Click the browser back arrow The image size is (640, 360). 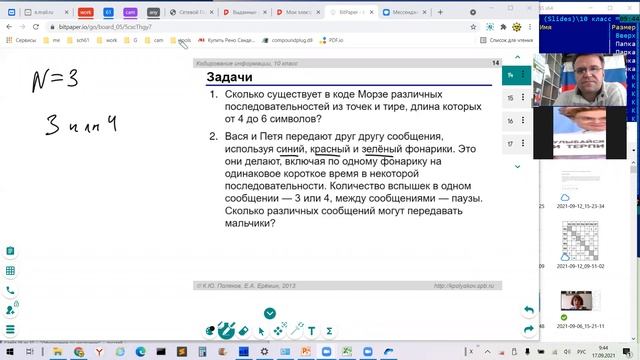(9, 27)
